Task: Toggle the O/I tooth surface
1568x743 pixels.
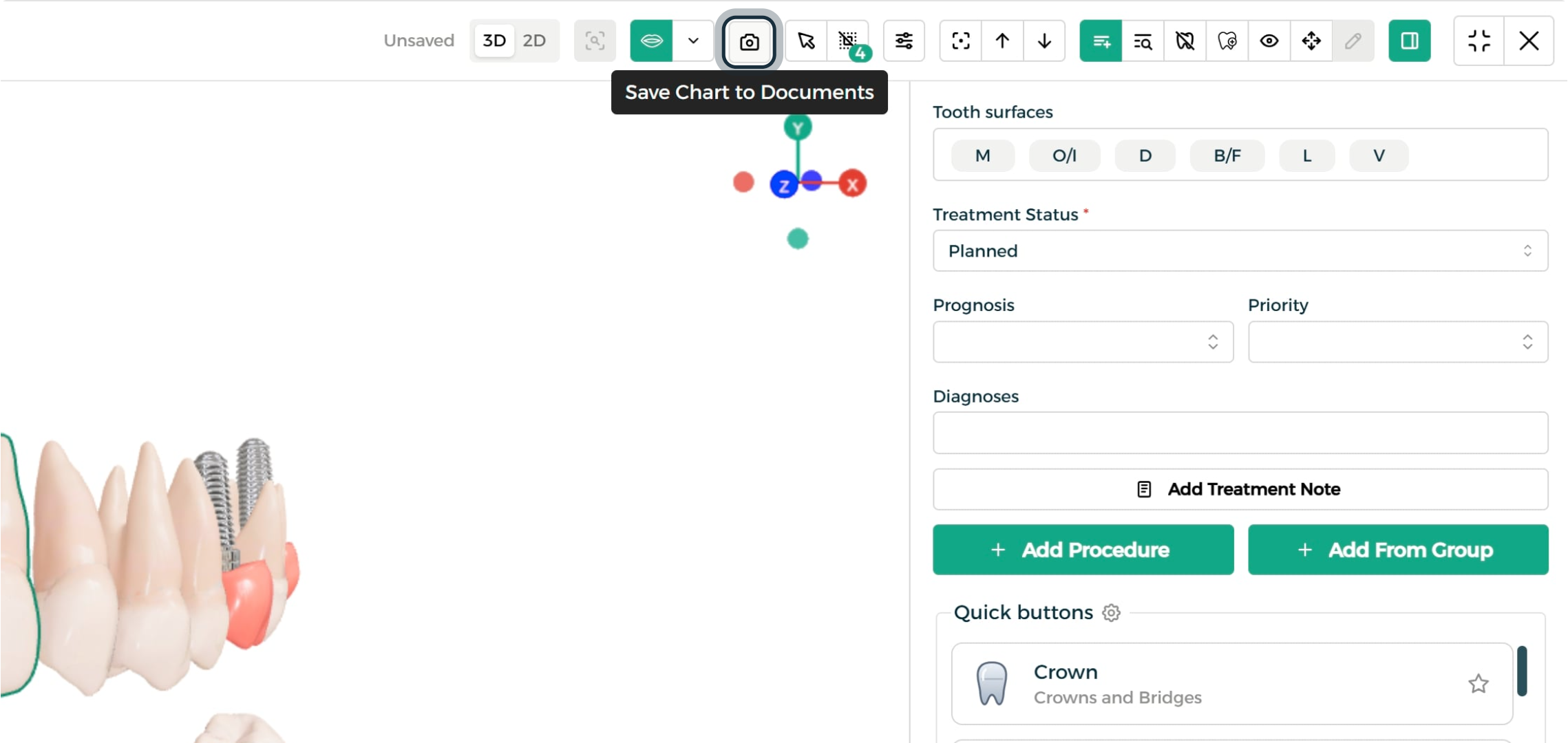Action: tap(1064, 155)
